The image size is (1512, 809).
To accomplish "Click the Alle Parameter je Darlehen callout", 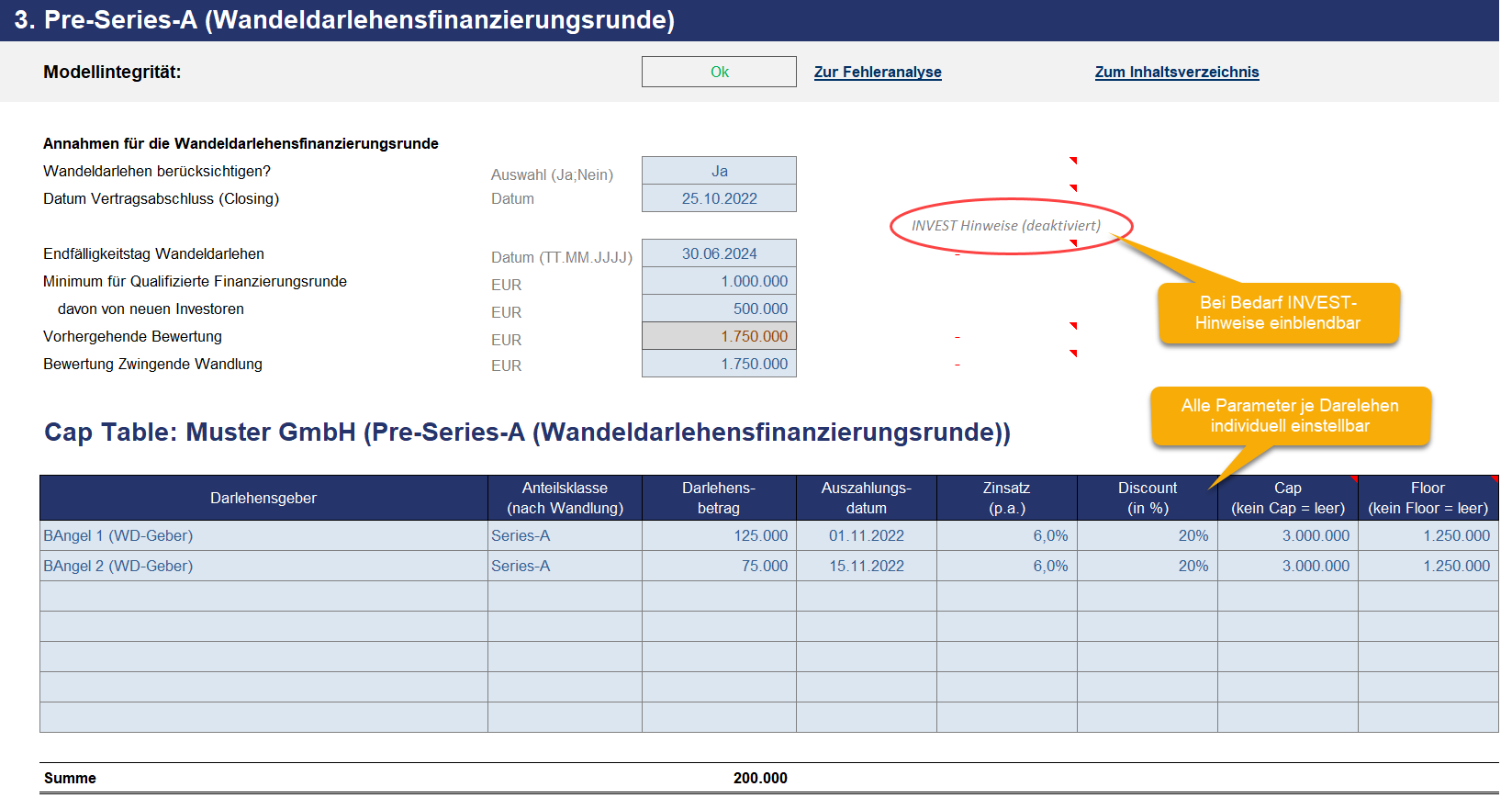I will (1290, 415).
